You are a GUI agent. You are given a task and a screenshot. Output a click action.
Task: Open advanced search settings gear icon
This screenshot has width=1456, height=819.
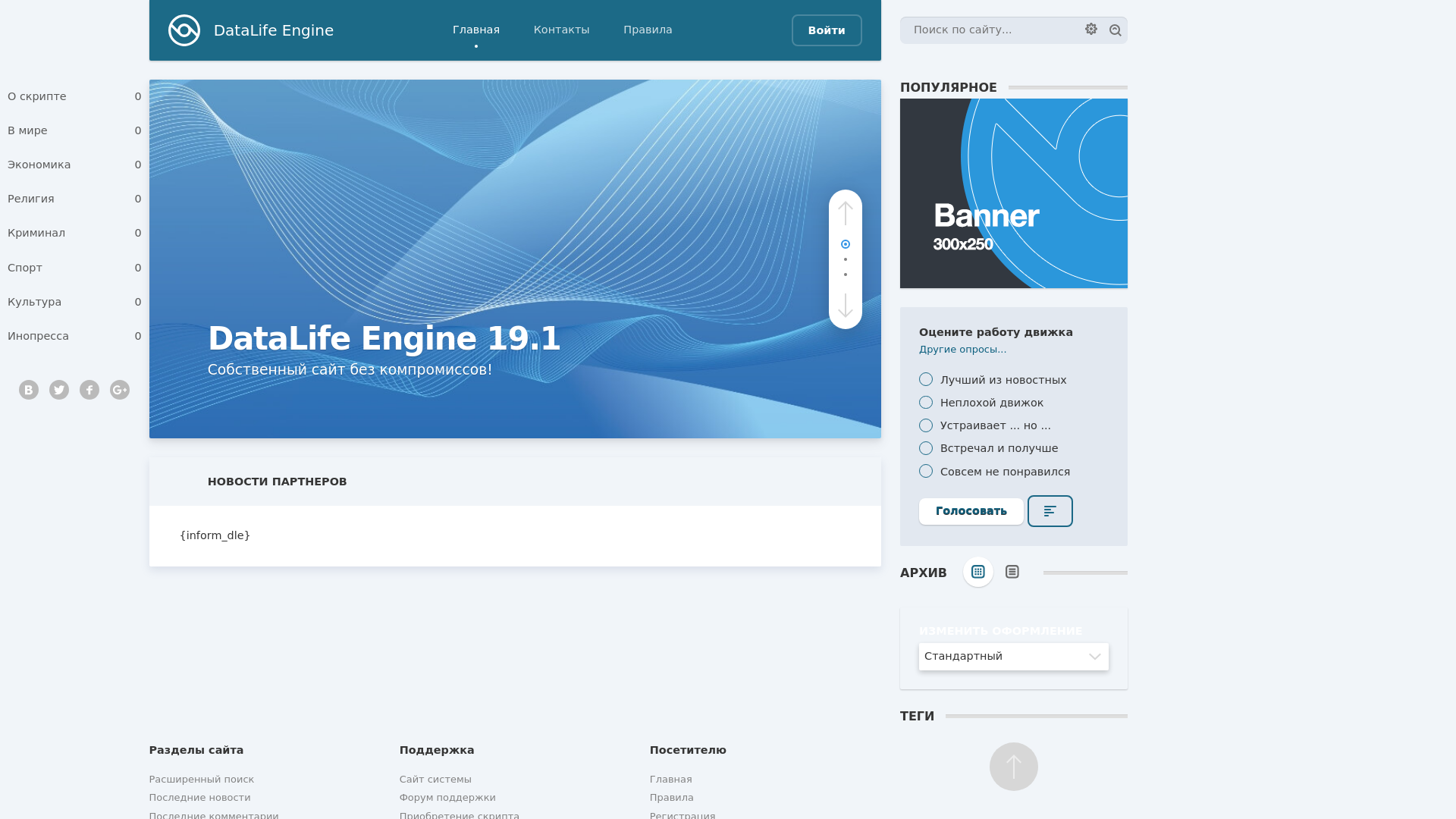(x=1091, y=29)
